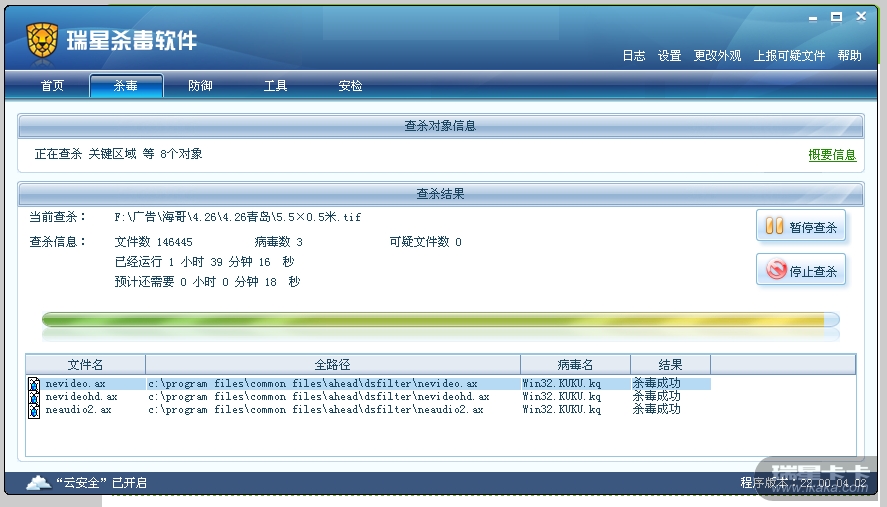This screenshot has height=507, width=887.
Task: Click the “云安全”已开启 status text
Action: (x=101, y=483)
